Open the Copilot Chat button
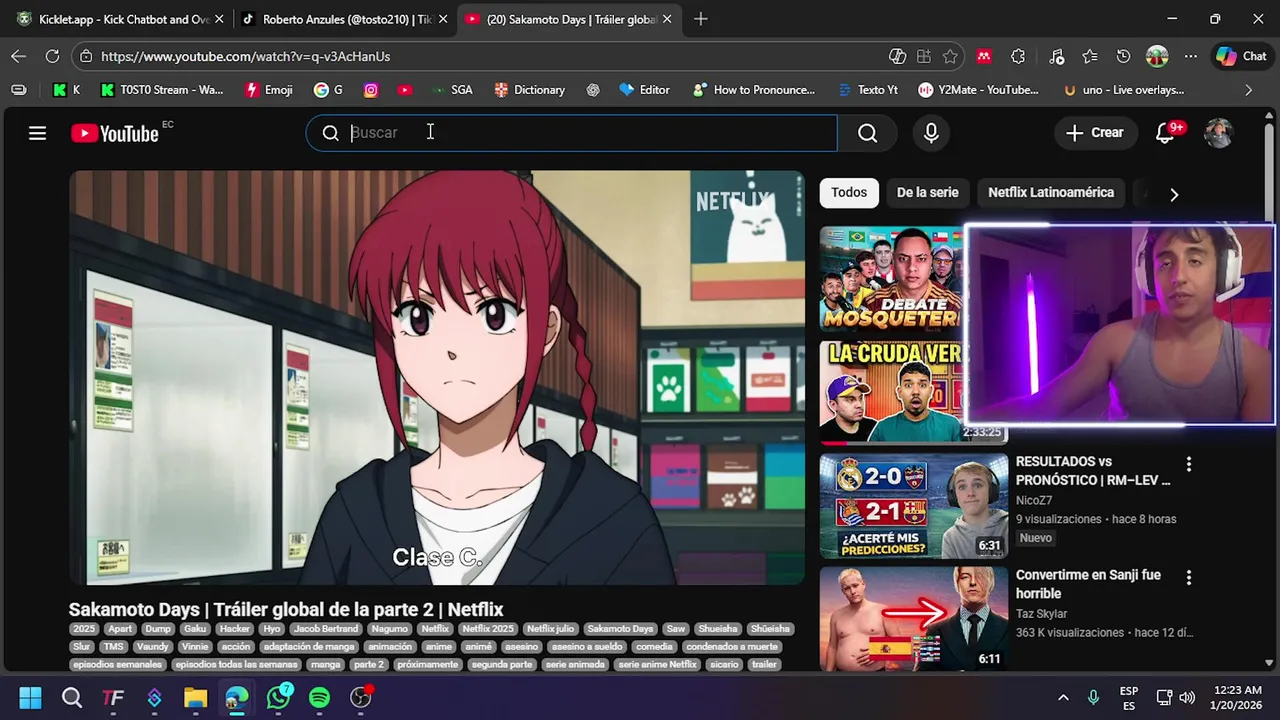Screen dimensions: 1280x720 (1241, 57)
